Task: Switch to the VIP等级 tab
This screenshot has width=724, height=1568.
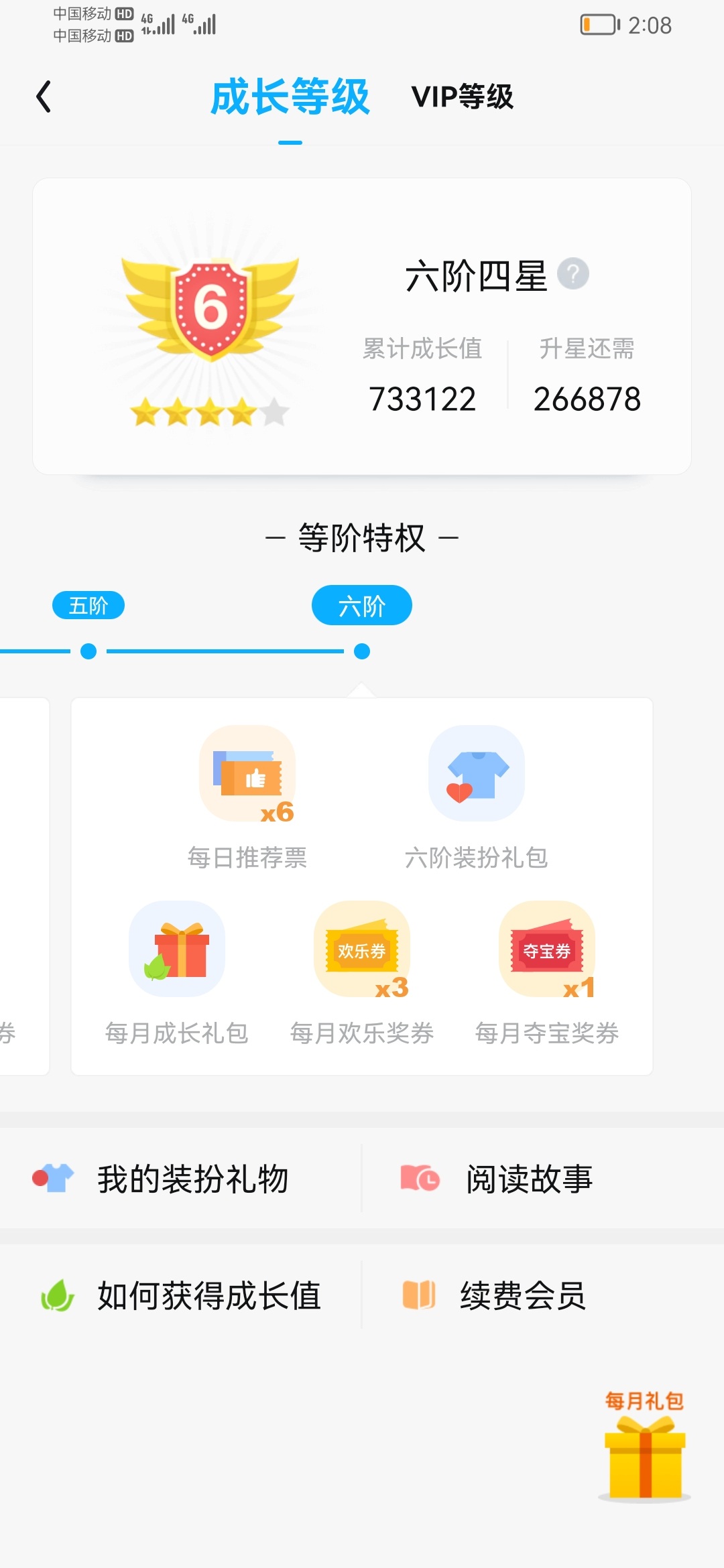Action: [463, 96]
